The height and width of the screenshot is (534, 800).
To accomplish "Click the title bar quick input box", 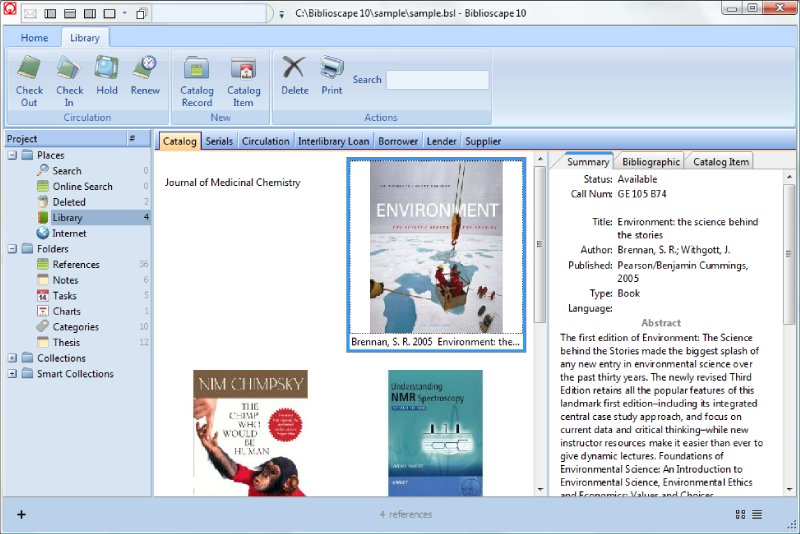I will point(209,13).
